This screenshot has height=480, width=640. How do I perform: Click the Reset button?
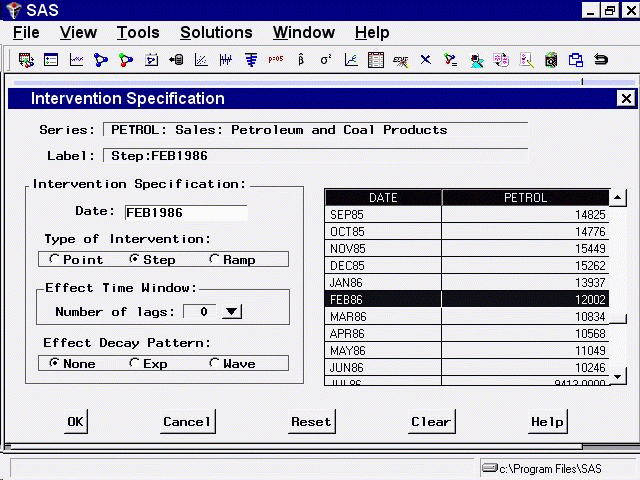311,422
